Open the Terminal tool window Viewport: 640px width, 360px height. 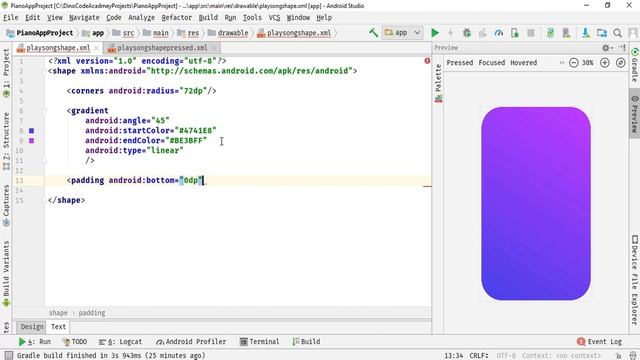(259, 342)
